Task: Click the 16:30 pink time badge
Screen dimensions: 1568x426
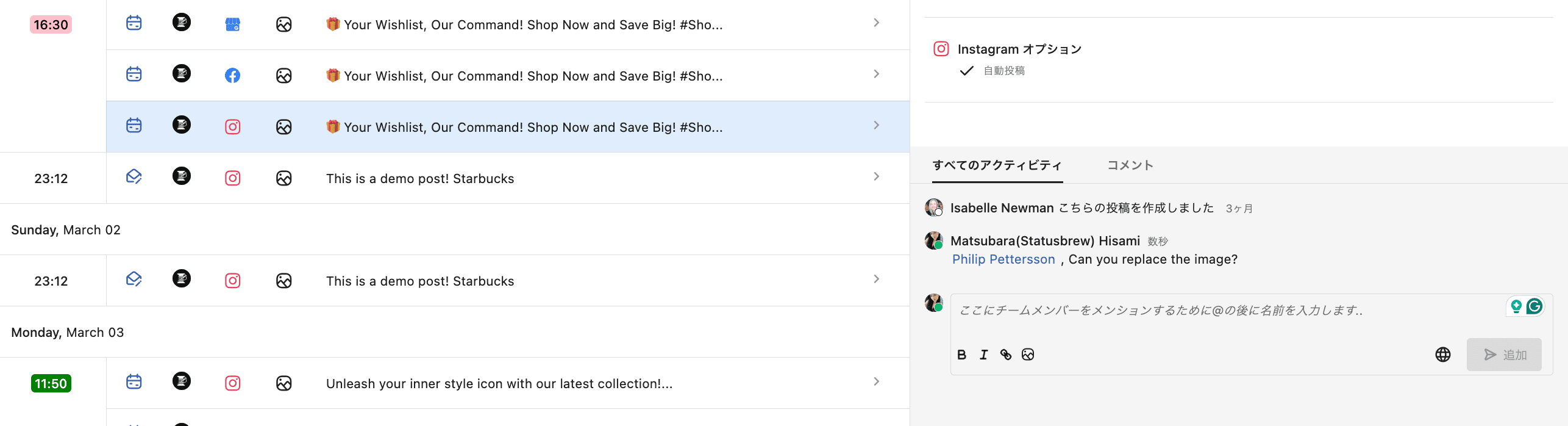Action: 51,25
